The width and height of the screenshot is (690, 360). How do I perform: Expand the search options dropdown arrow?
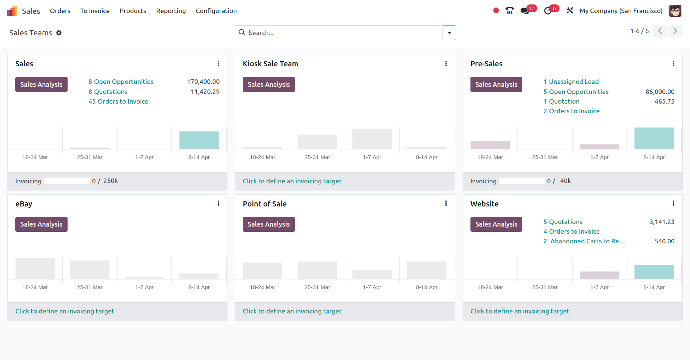tap(449, 33)
